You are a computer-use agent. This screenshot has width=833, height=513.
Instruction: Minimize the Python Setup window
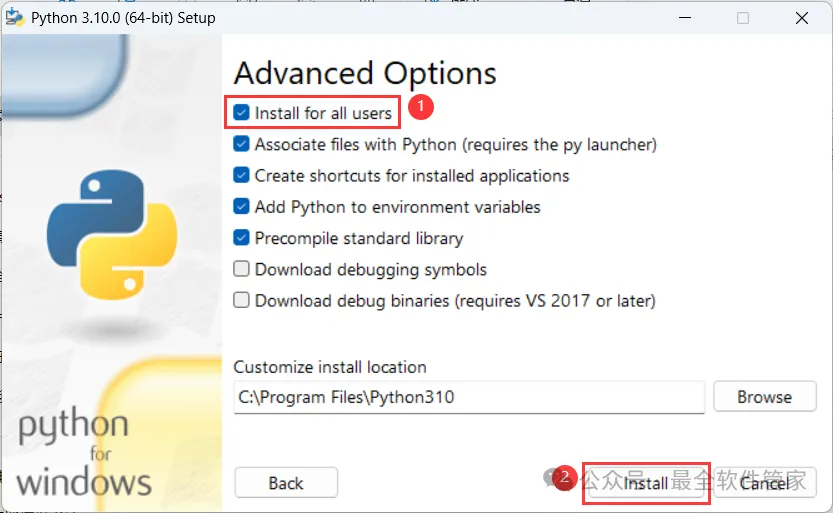685,18
